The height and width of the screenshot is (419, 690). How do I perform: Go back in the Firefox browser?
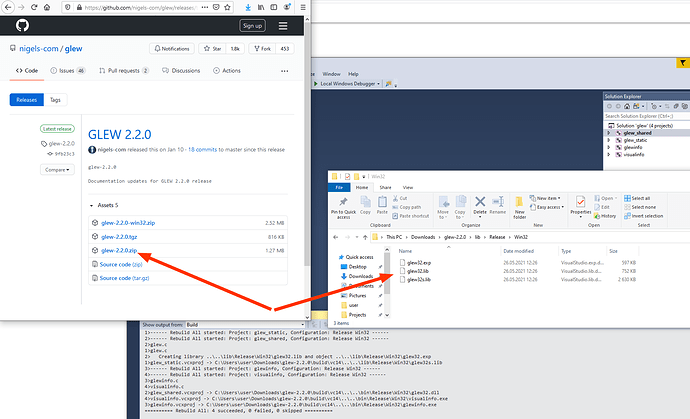click(7, 7)
